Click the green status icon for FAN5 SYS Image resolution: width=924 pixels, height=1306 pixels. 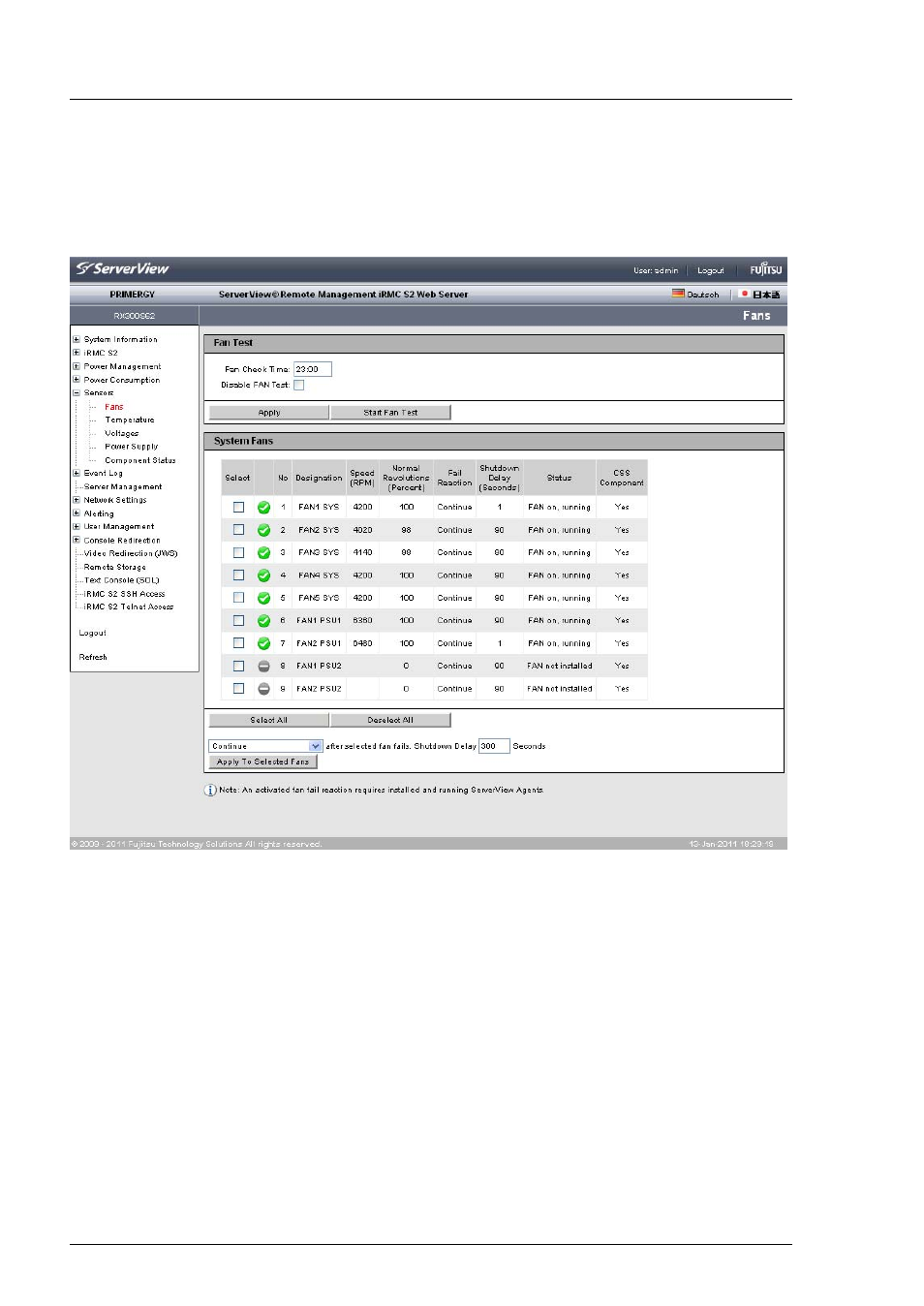(263, 598)
